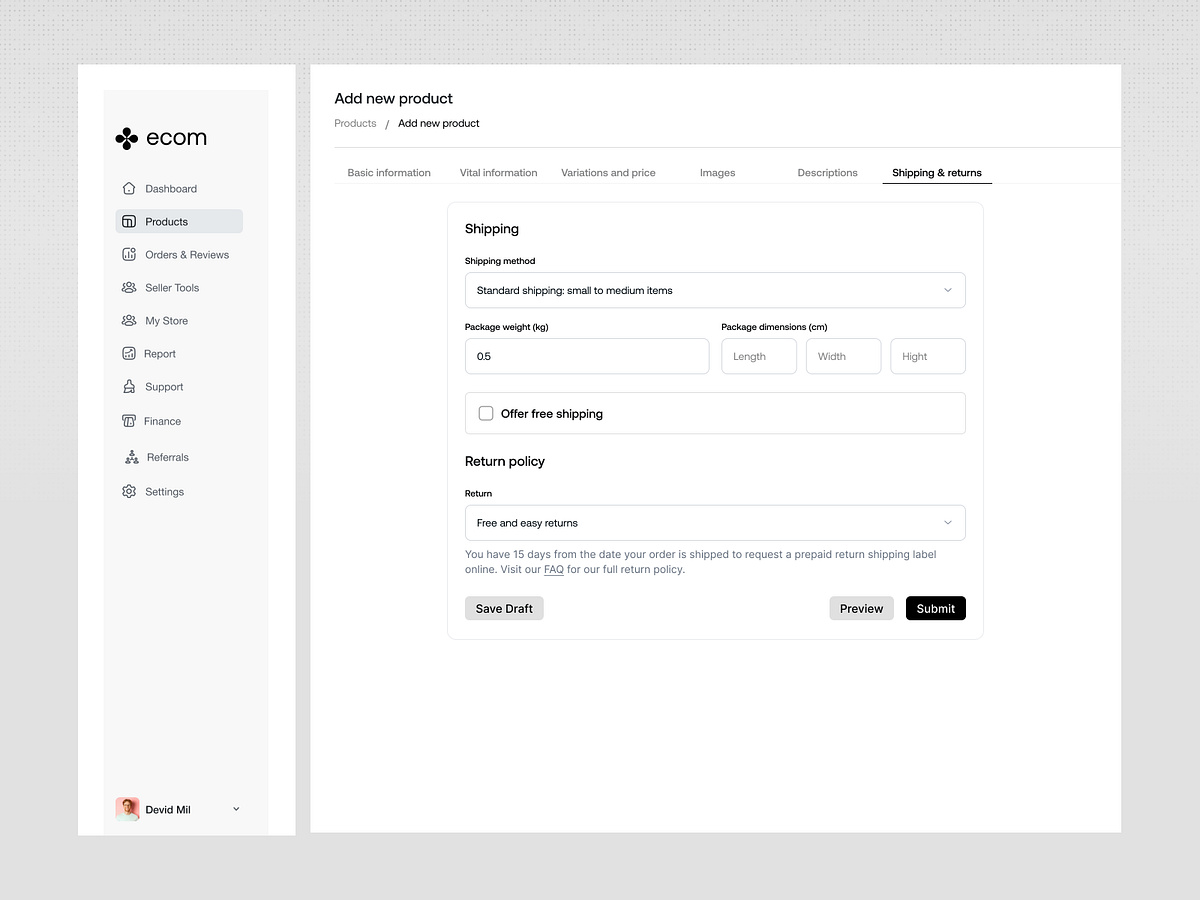Open the Descriptions tab
1200x900 pixels.
(827, 172)
